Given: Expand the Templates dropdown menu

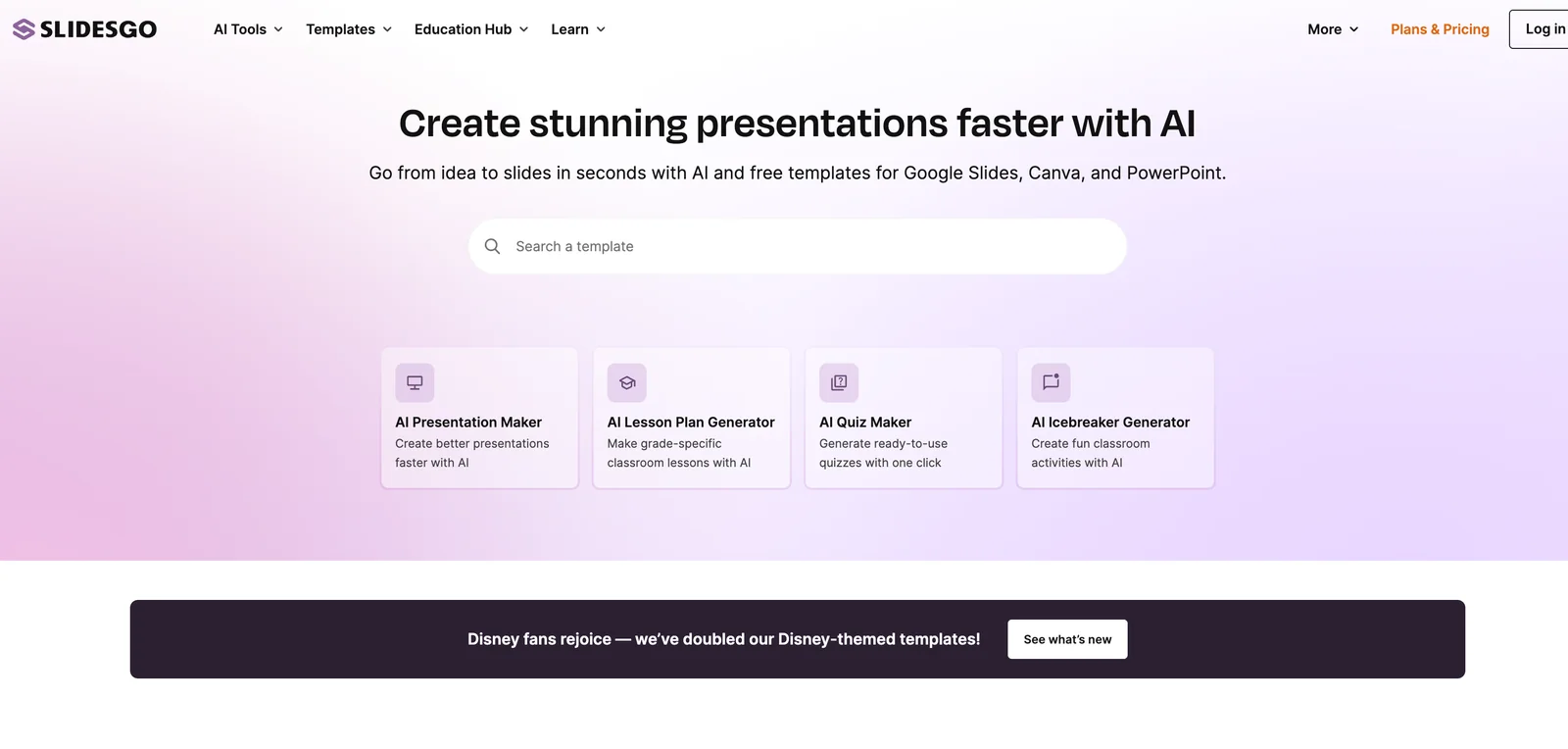Looking at the screenshot, I should [349, 29].
